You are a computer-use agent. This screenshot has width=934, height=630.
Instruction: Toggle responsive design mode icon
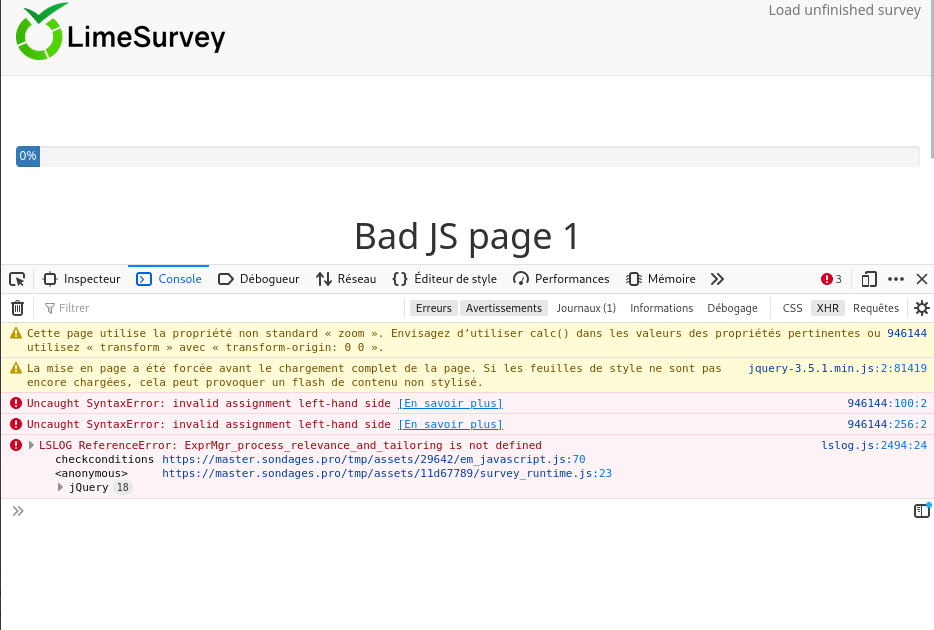click(869, 279)
